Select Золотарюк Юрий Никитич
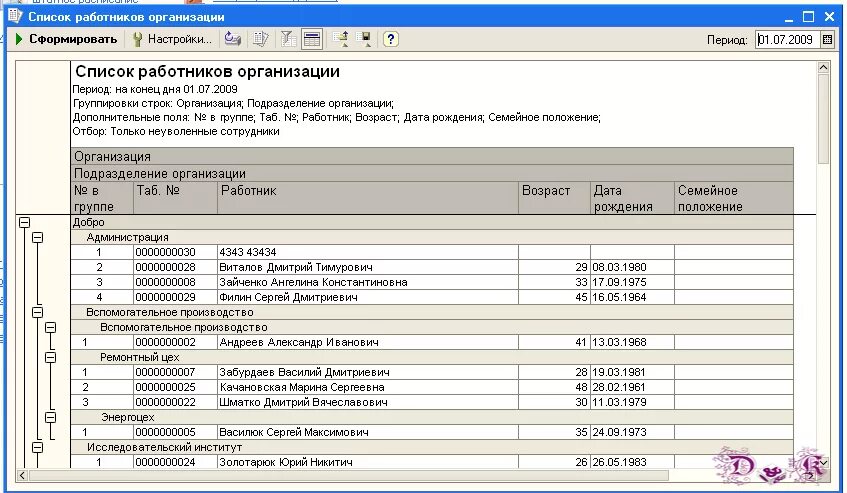Screen dimensions: 847x493 click(286, 462)
